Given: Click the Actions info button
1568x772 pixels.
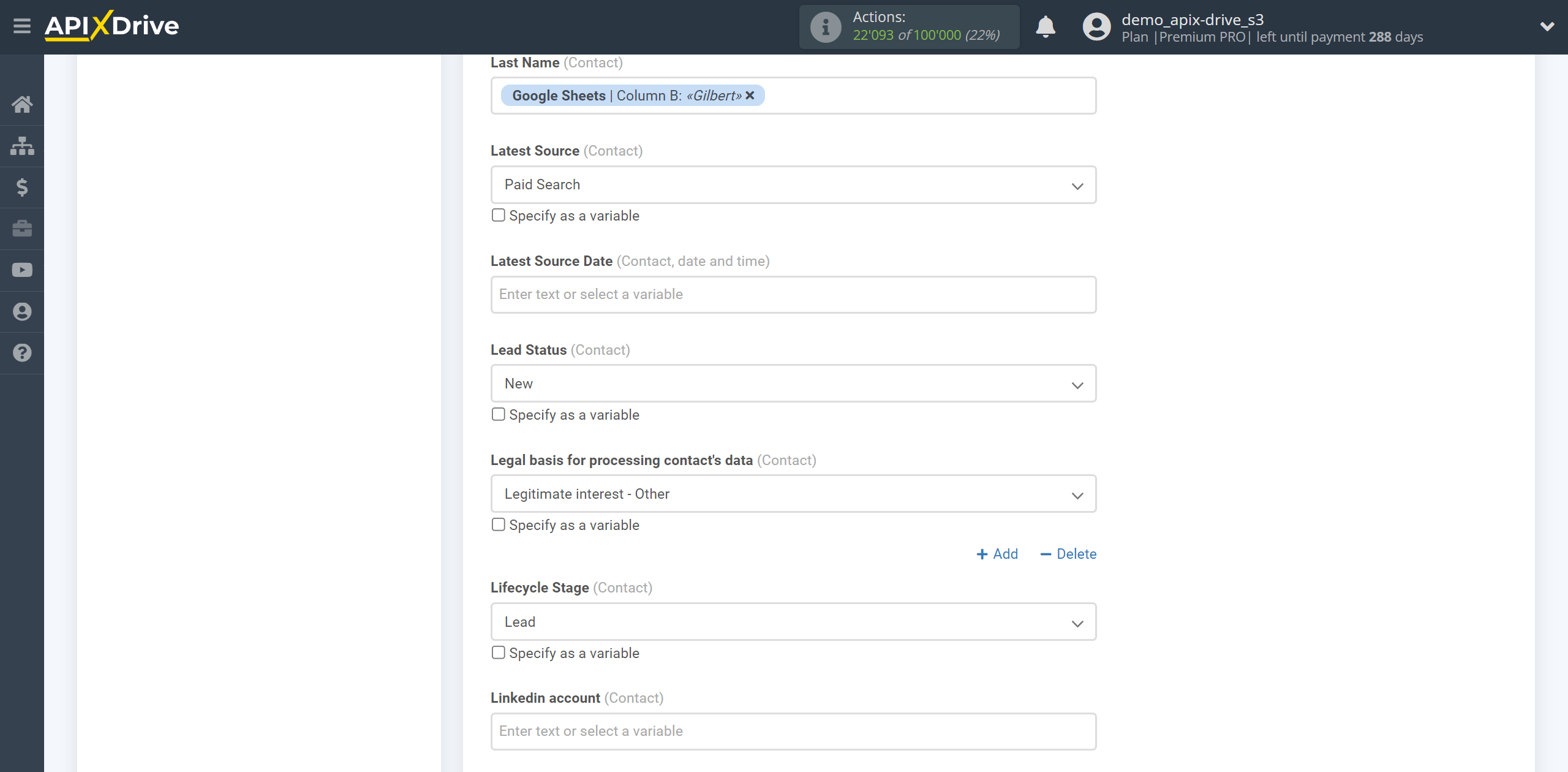Looking at the screenshot, I should [825, 27].
